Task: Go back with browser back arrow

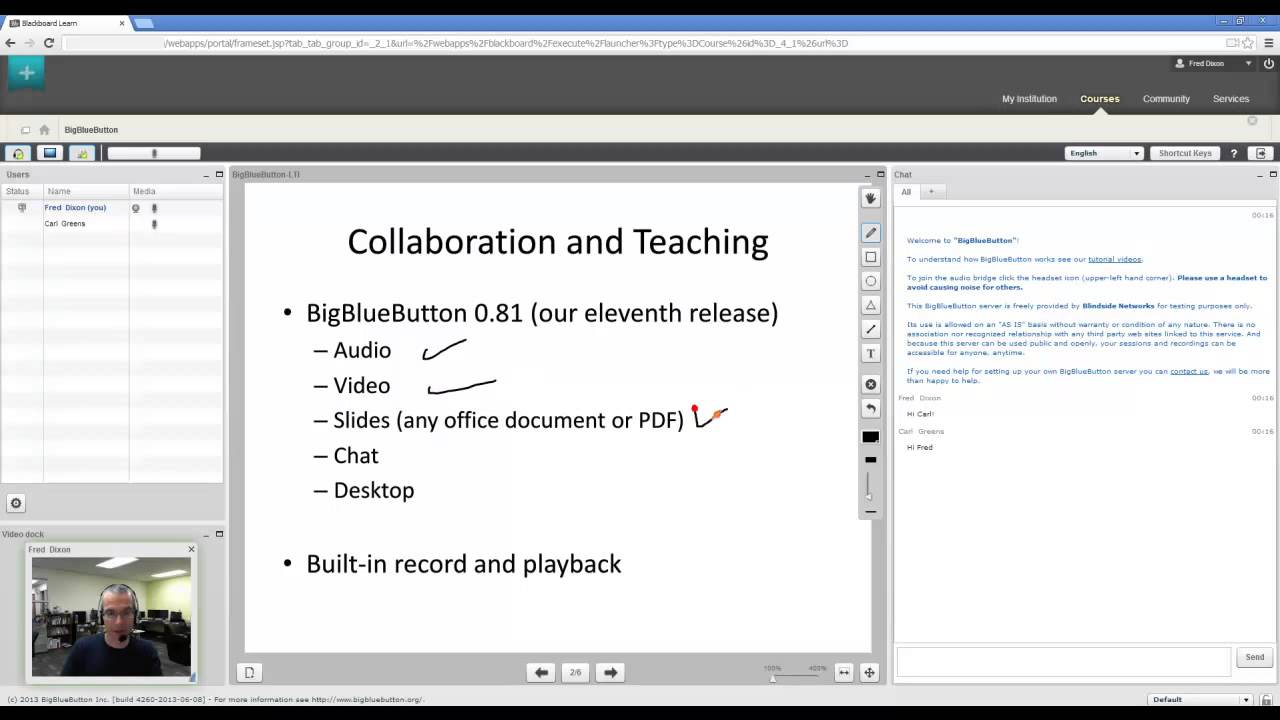Action: coord(10,43)
